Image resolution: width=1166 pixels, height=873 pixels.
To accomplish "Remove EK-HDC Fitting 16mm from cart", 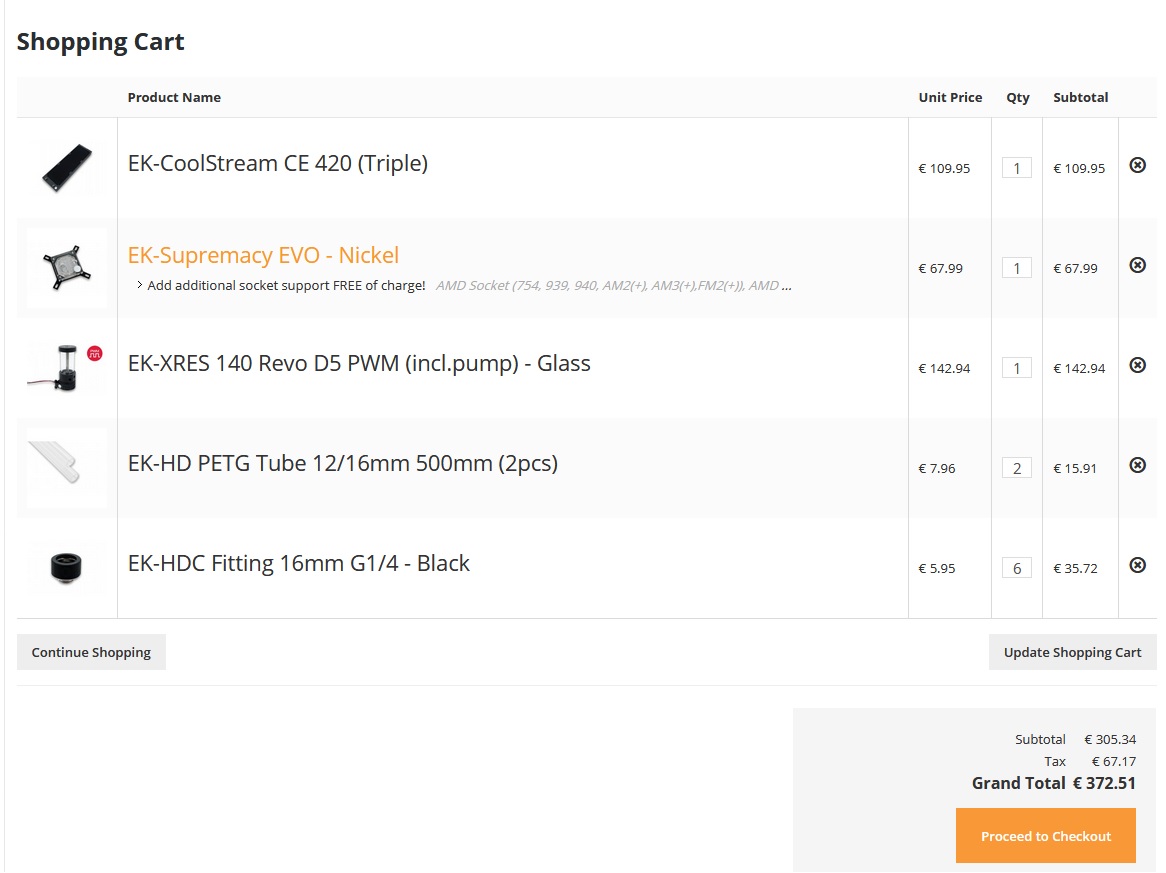I will (x=1137, y=565).
